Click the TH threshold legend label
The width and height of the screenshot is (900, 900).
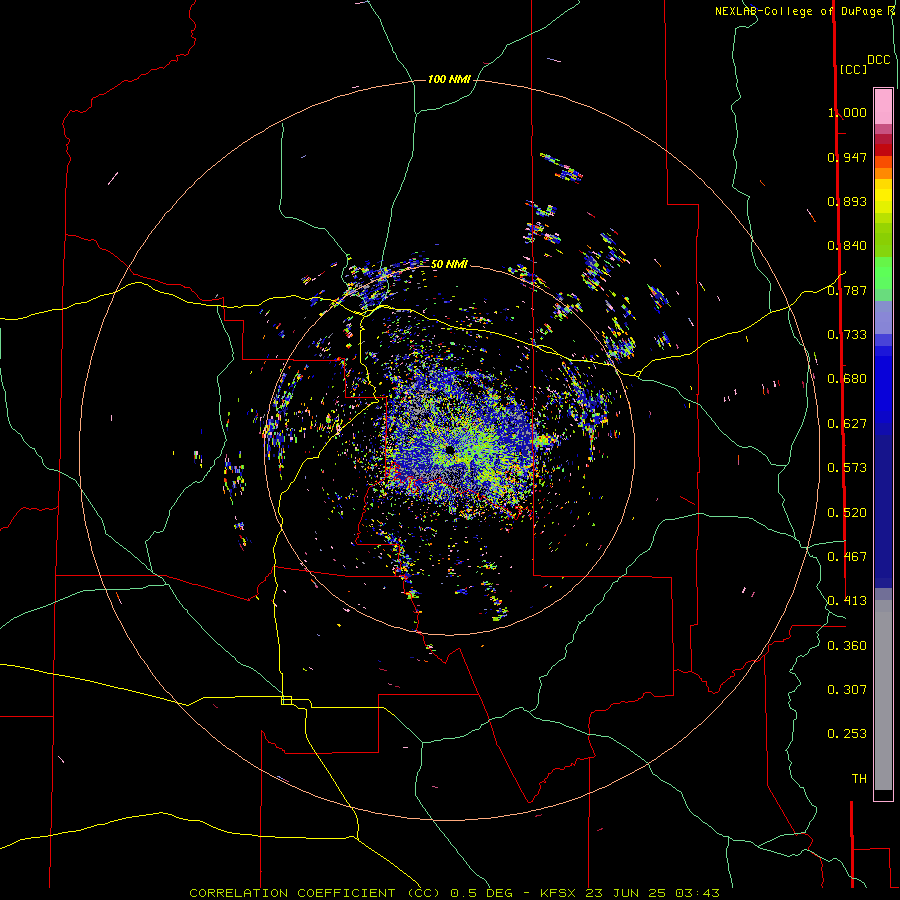tap(859, 779)
